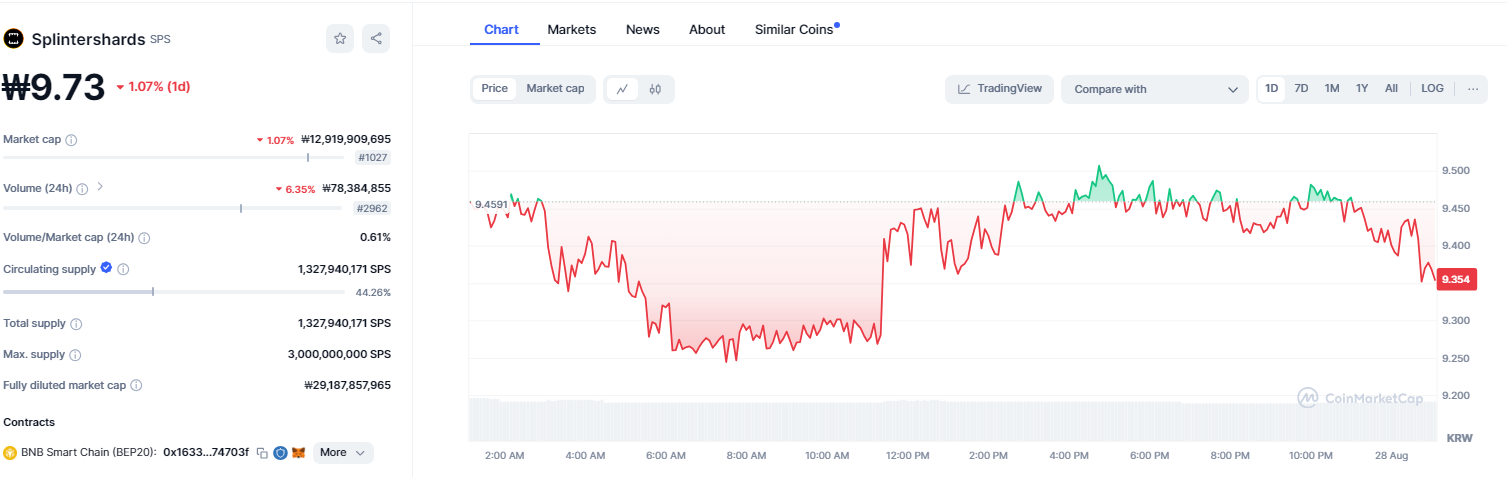Click the 9.4591 opening price label
This screenshot has height=477, width=1507.
[490, 205]
